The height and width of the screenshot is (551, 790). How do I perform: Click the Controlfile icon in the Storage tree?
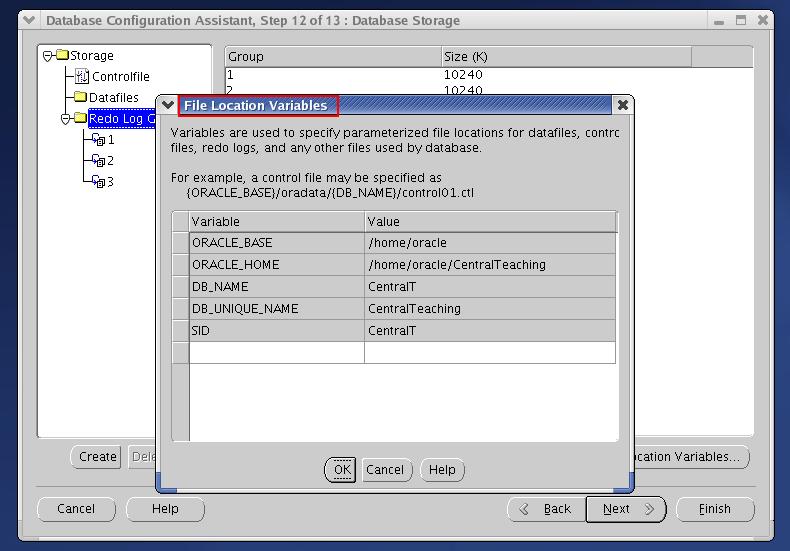tap(82, 77)
